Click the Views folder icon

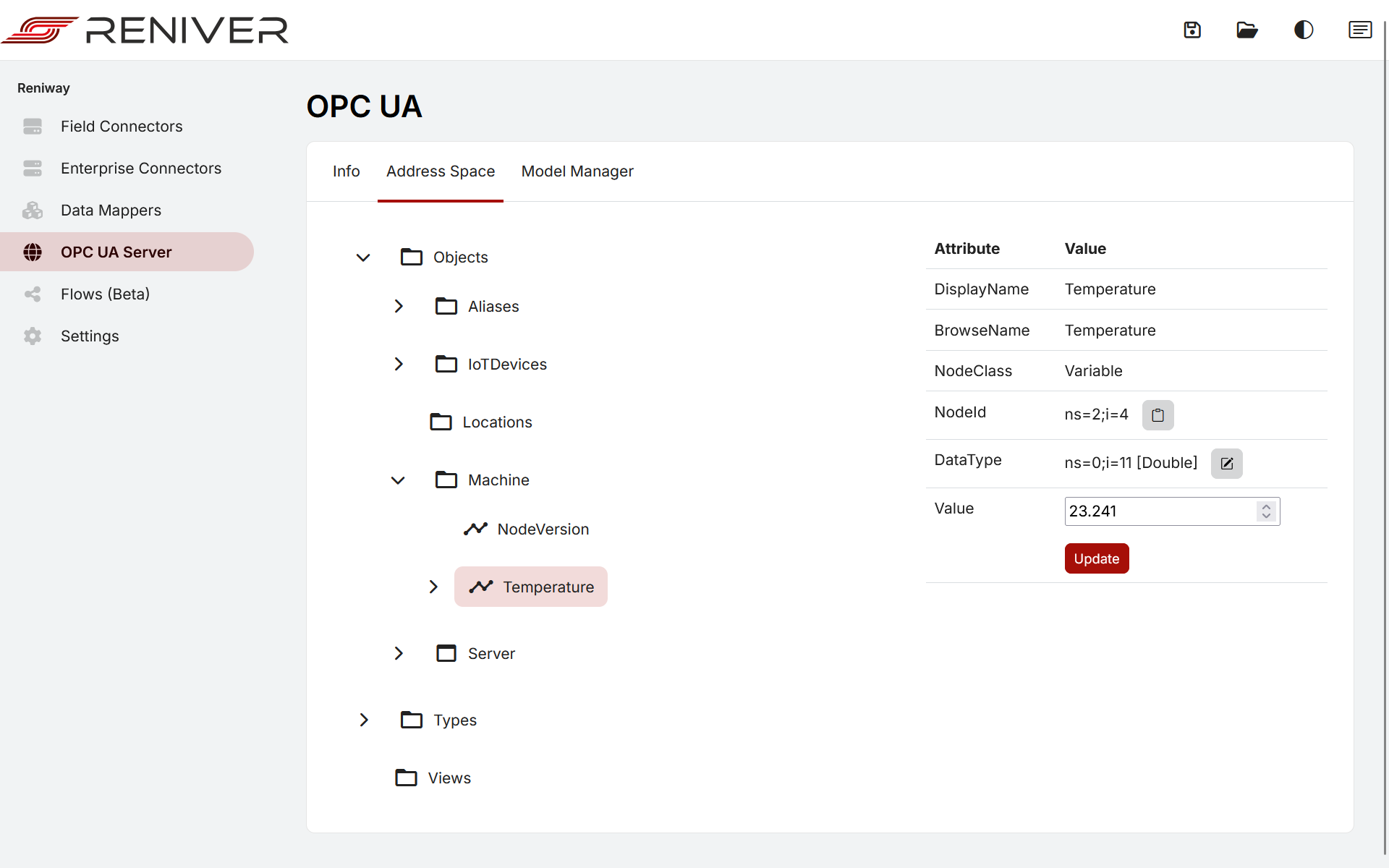coord(406,778)
